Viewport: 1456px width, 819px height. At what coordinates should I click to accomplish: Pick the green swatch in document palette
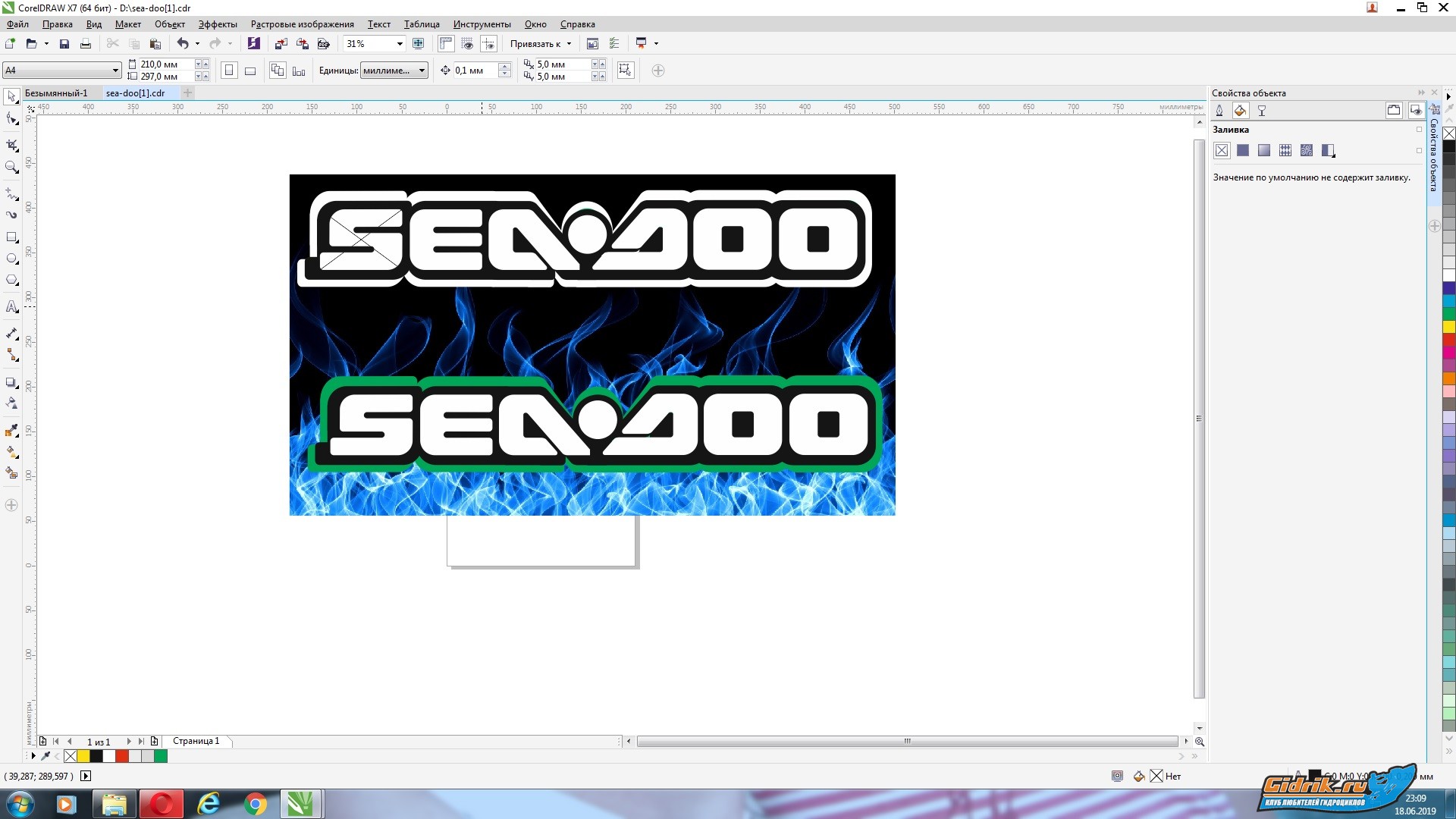click(161, 756)
